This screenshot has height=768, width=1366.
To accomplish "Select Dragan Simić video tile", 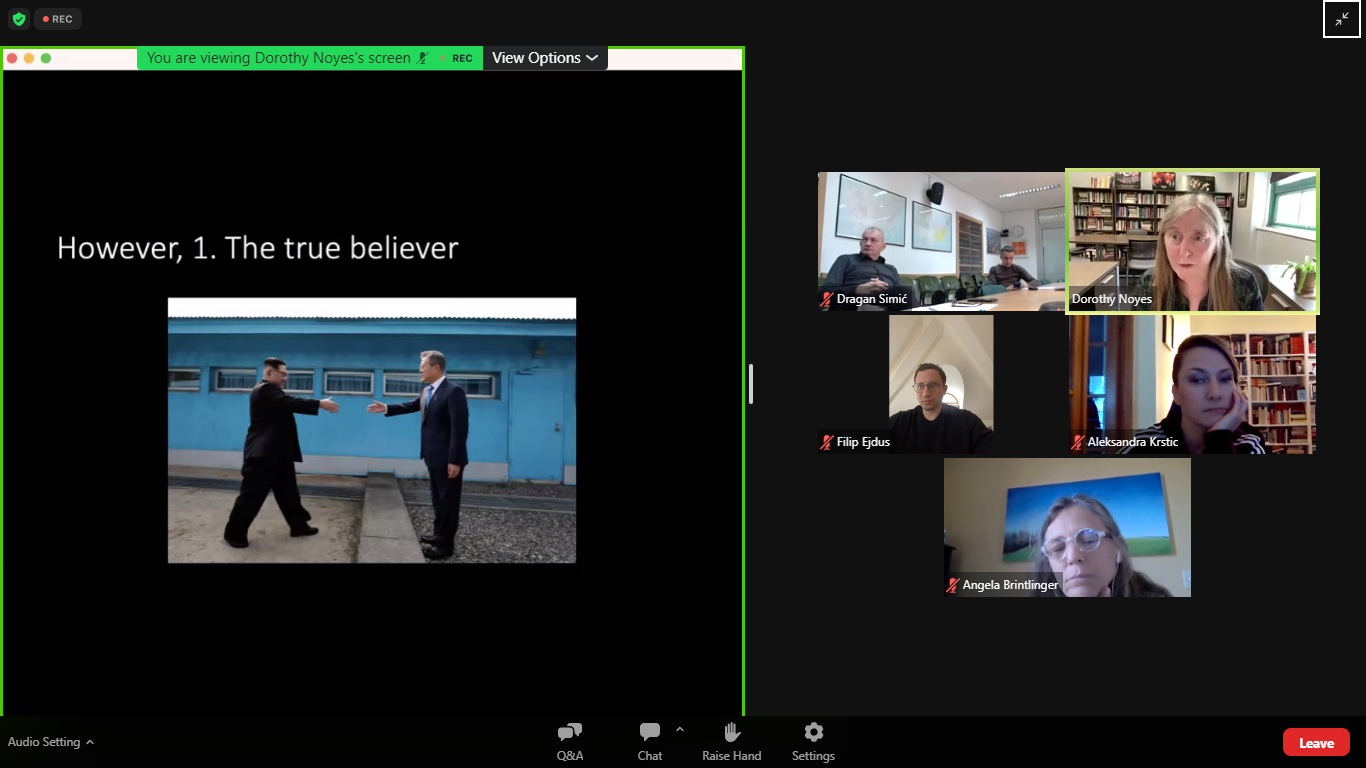I will click(x=941, y=241).
